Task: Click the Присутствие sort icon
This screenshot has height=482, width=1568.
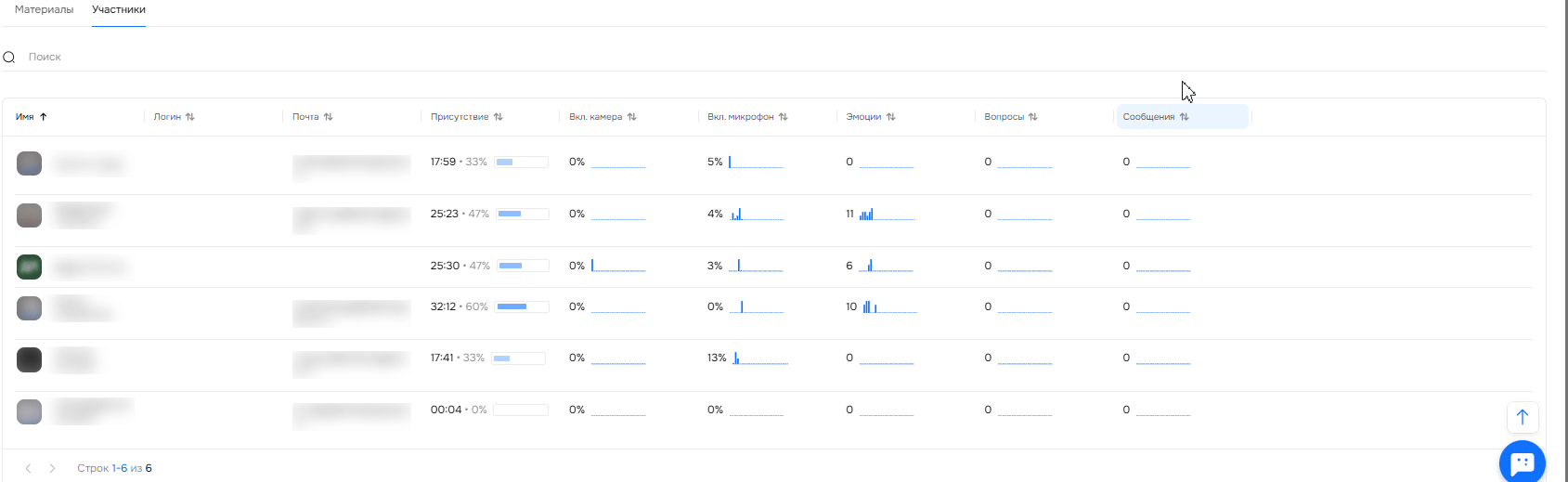Action: point(499,117)
